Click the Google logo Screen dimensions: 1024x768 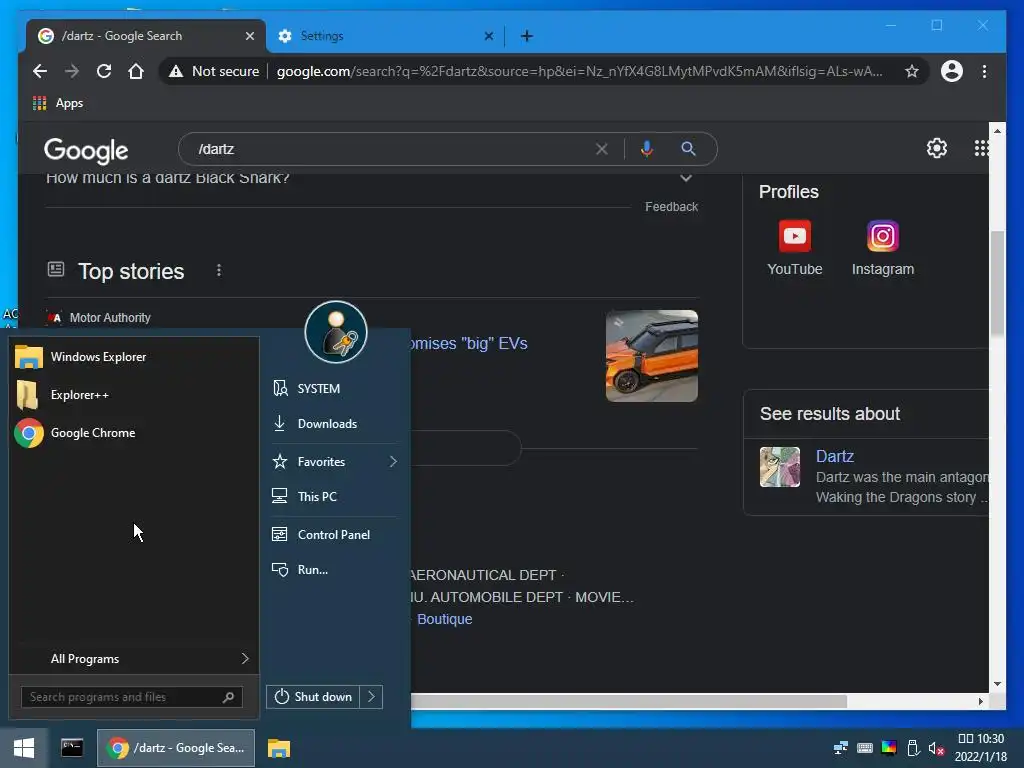coord(86,150)
